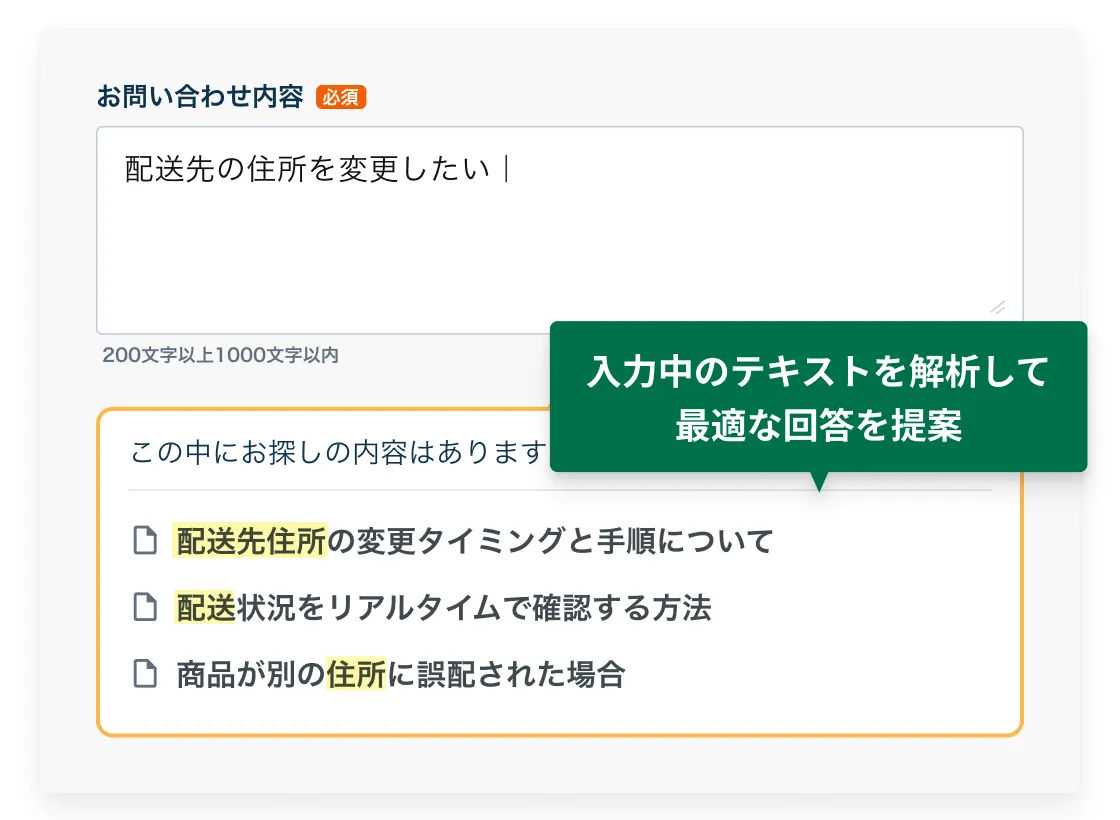The width and height of the screenshot is (1120, 820).
Task: Open 配送先住所の変更タイミングと手順について article
Action: [x=474, y=541]
